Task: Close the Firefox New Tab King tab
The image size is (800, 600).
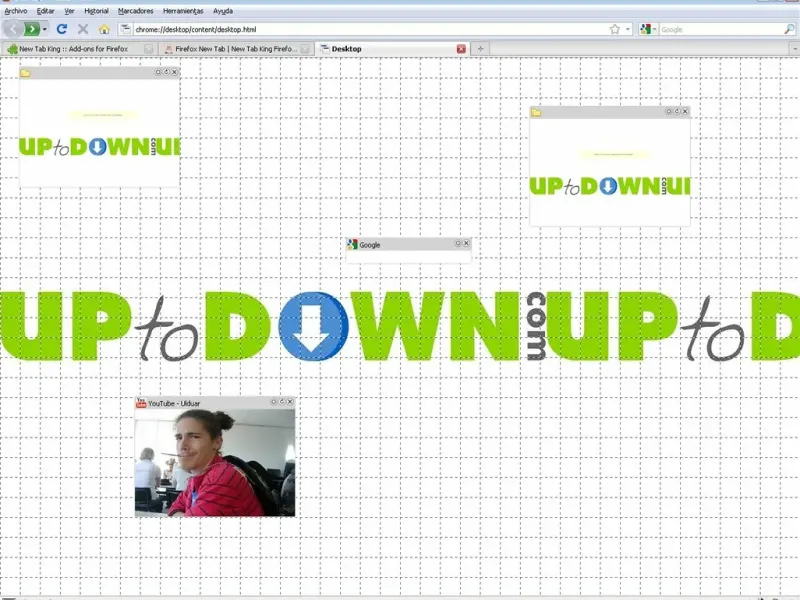Action: tap(305, 49)
